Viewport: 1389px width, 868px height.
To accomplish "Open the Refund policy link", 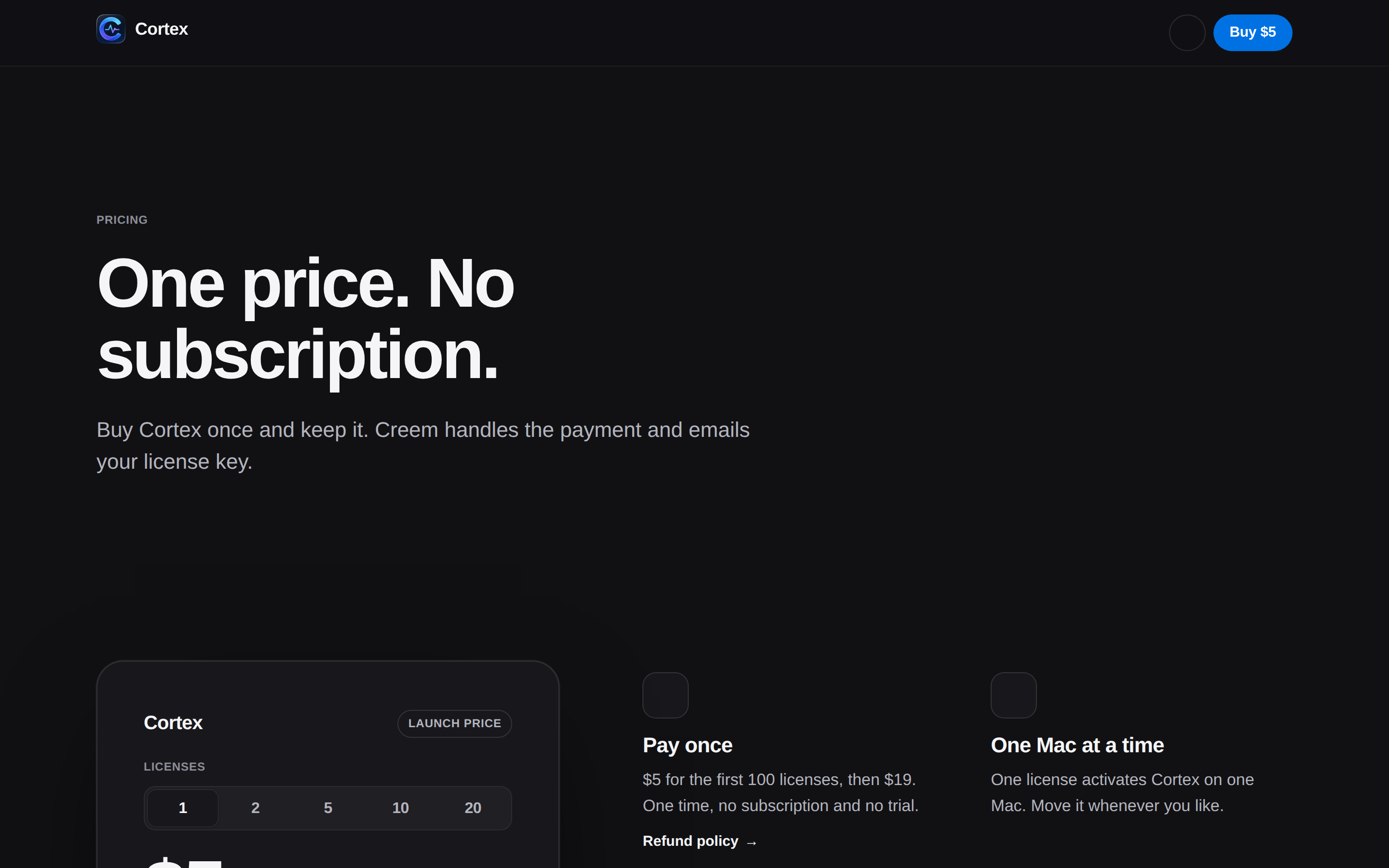I will [x=700, y=841].
